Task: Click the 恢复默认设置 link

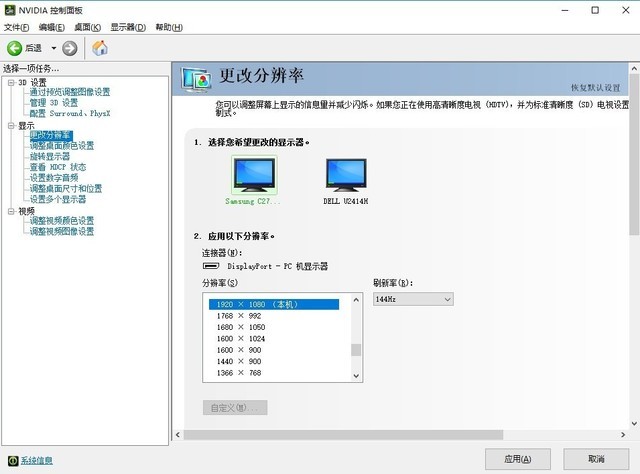Action: [x=596, y=88]
